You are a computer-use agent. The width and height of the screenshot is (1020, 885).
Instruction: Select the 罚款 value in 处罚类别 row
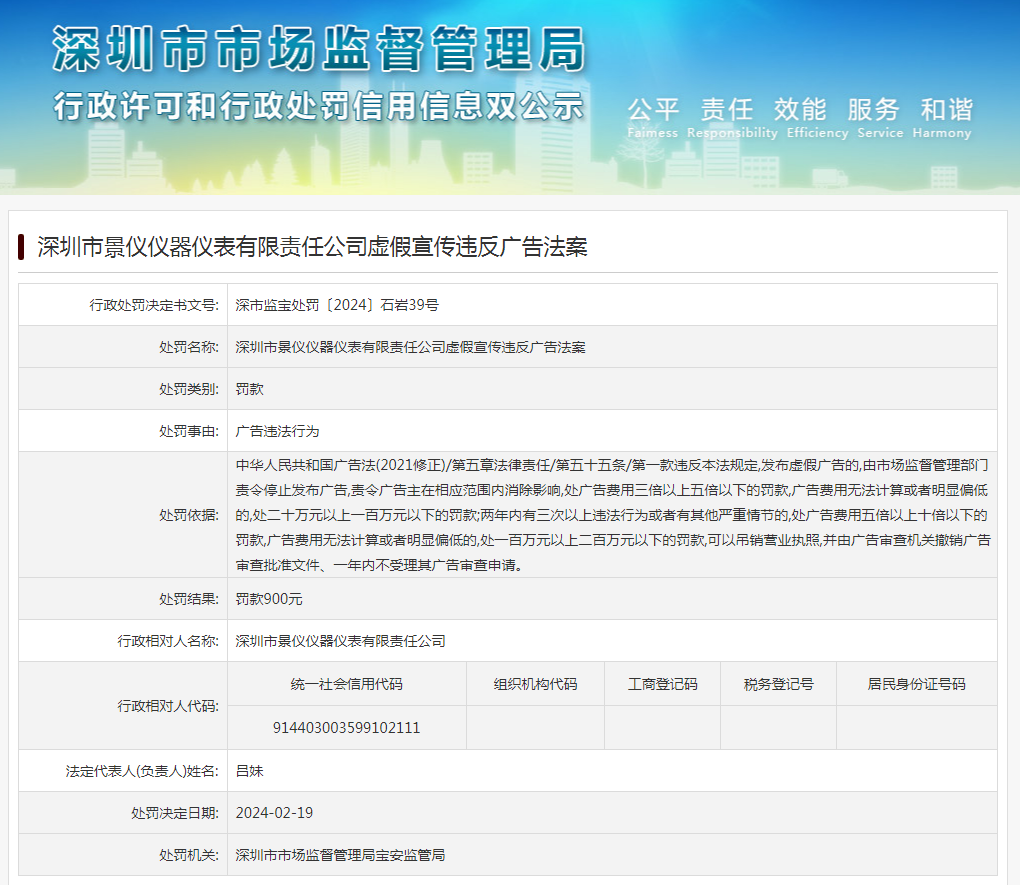249,389
